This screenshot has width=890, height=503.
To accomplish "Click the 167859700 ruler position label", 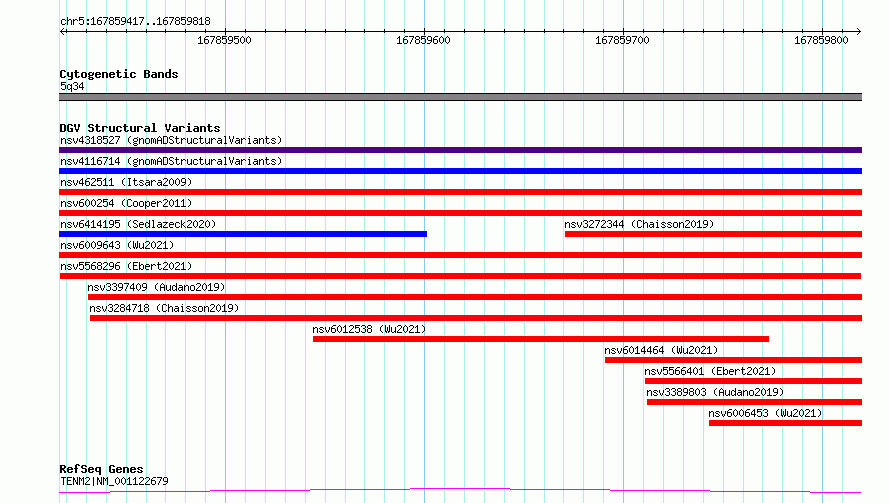I will 622,40.
